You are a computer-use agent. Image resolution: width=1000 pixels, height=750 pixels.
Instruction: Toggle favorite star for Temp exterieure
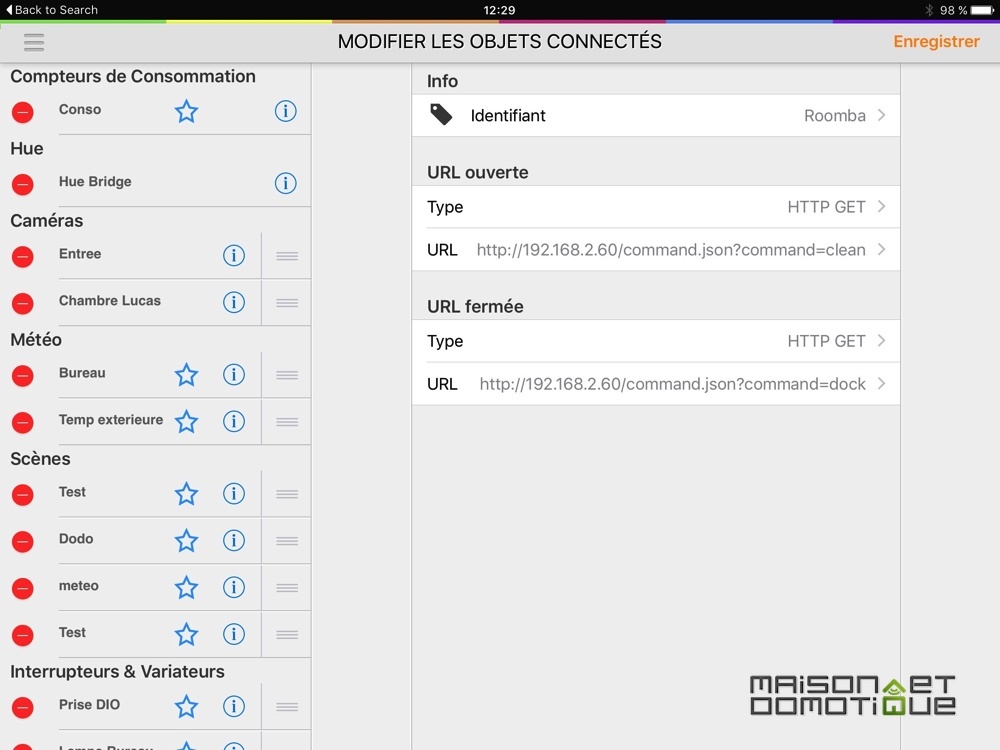(186, 421)
